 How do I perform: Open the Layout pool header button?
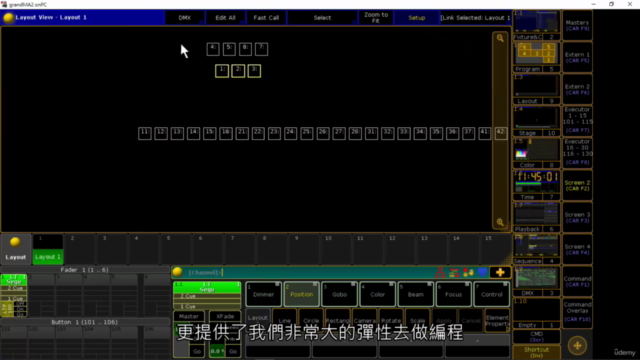point(16,249)
